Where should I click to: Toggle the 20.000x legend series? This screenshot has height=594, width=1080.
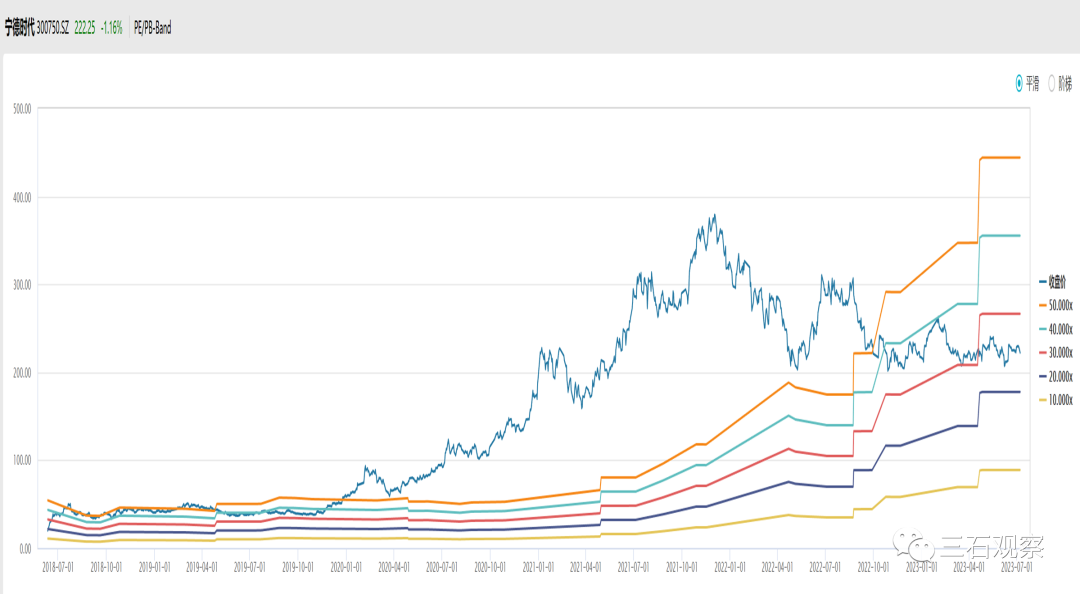[1055, 376]
